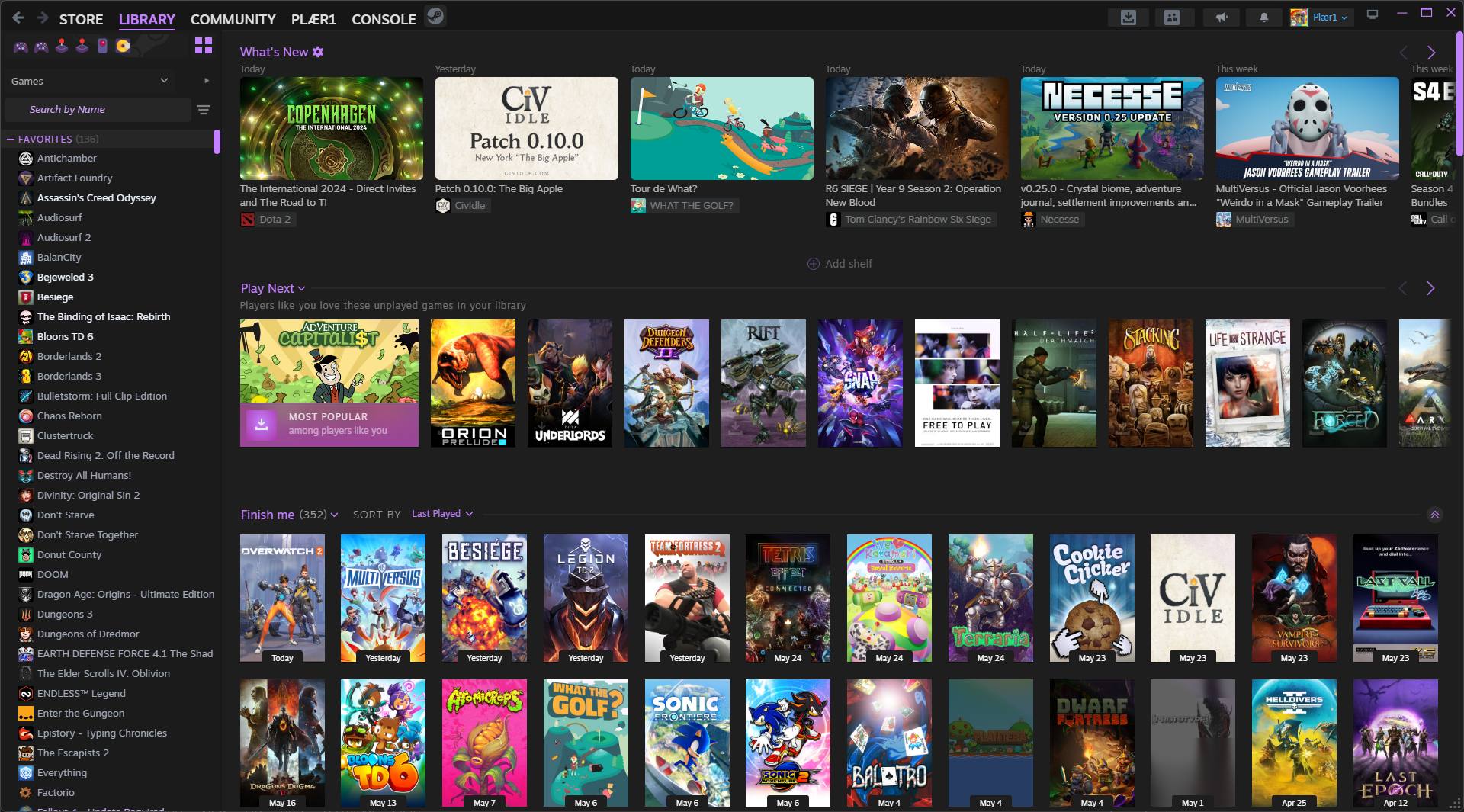
Task: Click the Add shelf plus icon
Action: pyautogui.click(x=814, y=264)
